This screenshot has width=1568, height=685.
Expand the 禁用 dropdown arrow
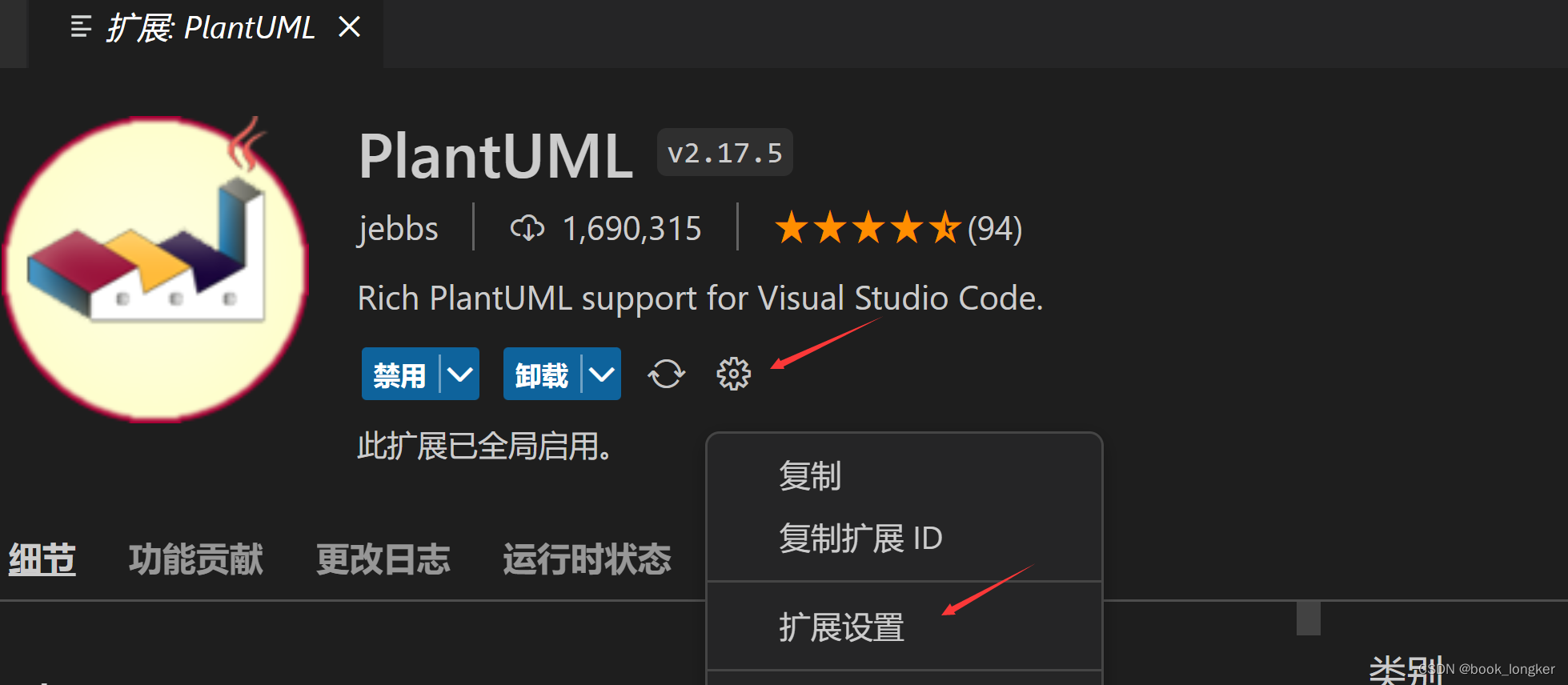pos(459,374)
